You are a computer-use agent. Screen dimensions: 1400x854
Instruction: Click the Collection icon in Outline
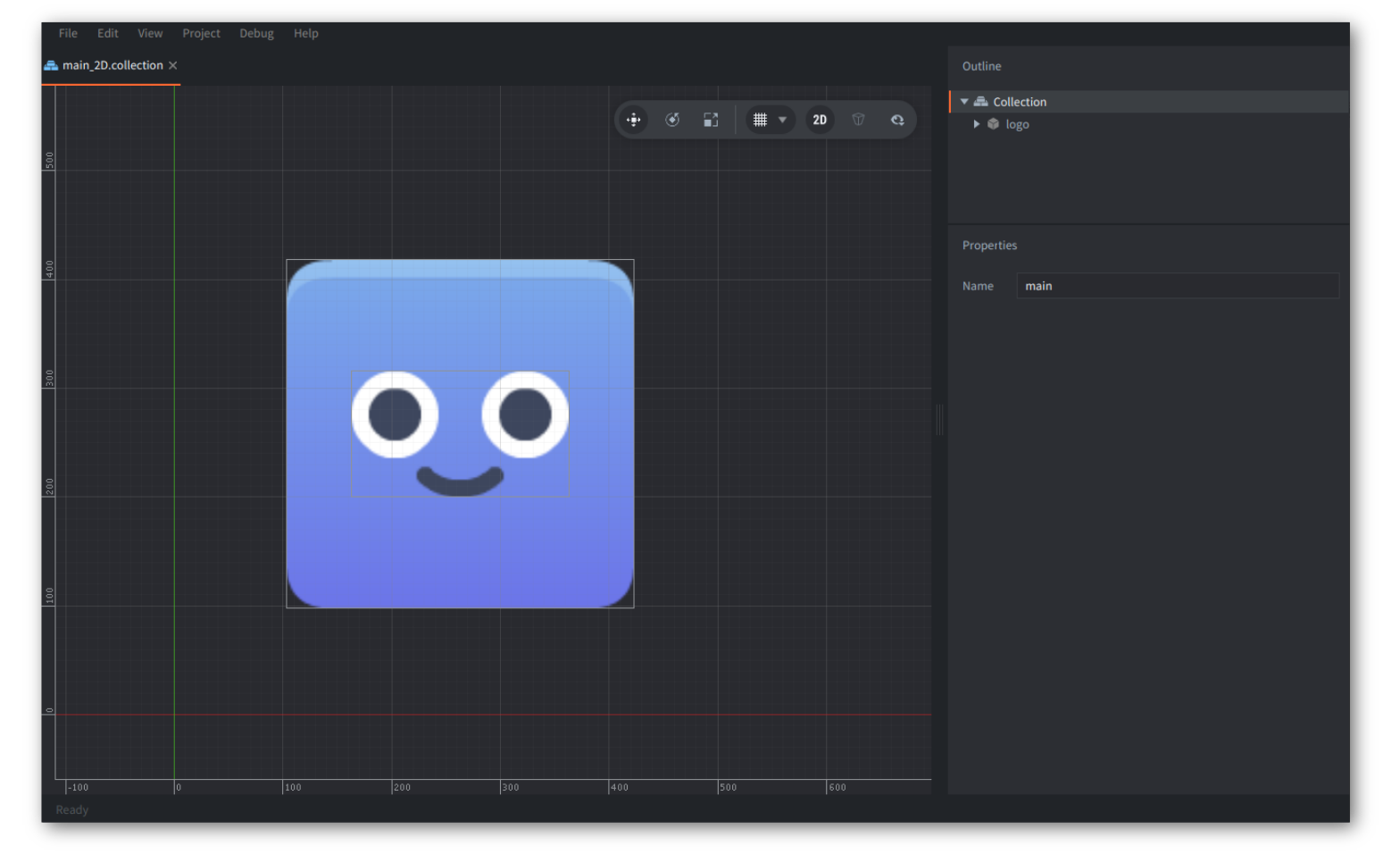pos(980,102)
